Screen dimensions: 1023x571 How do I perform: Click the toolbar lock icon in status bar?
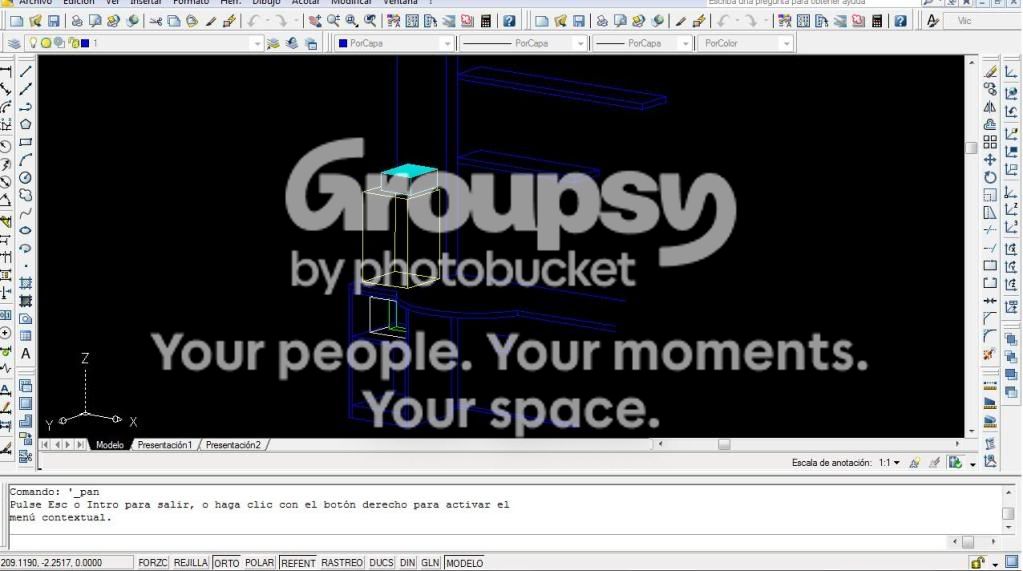[977, 563]
